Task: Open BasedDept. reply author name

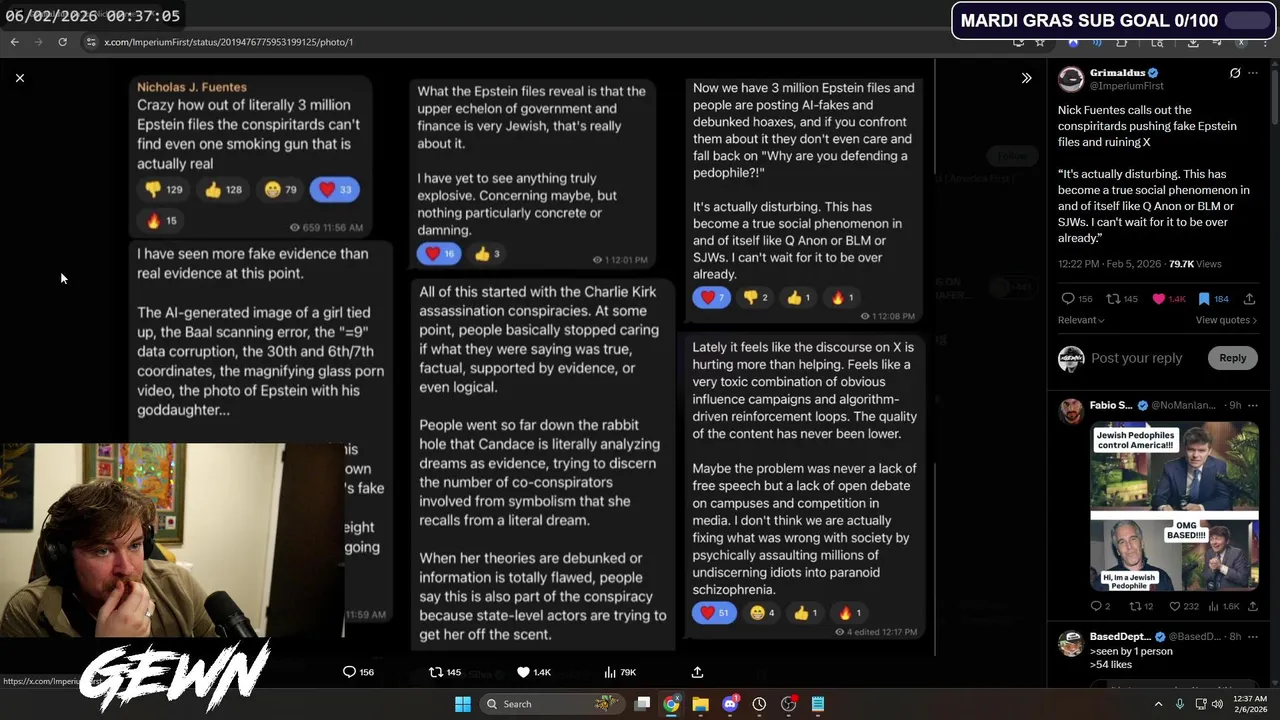Action: click(1120, 636)
